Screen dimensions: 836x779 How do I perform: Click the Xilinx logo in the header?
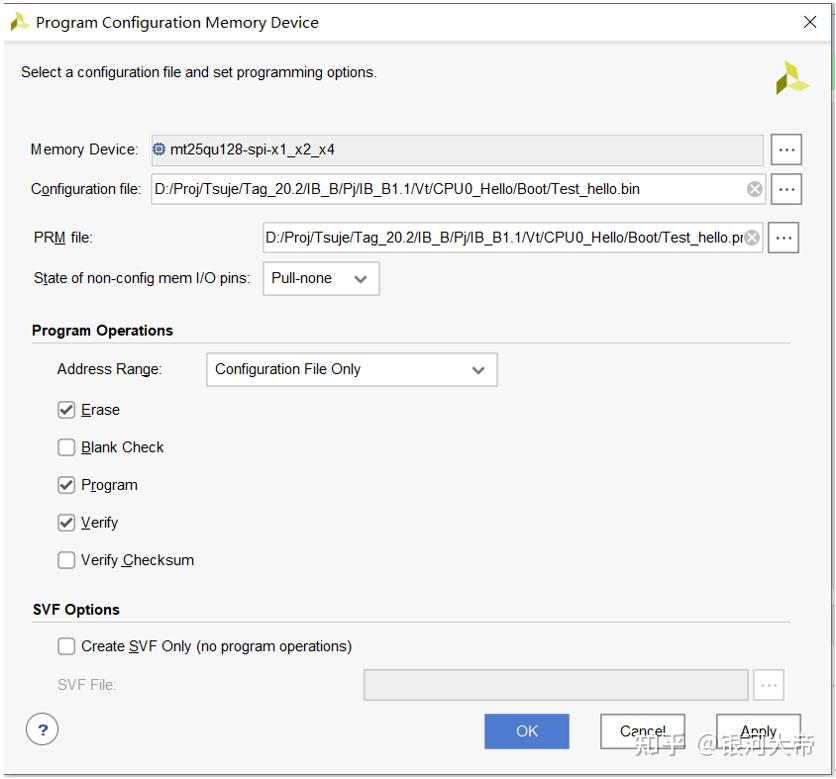click(792, 78)
